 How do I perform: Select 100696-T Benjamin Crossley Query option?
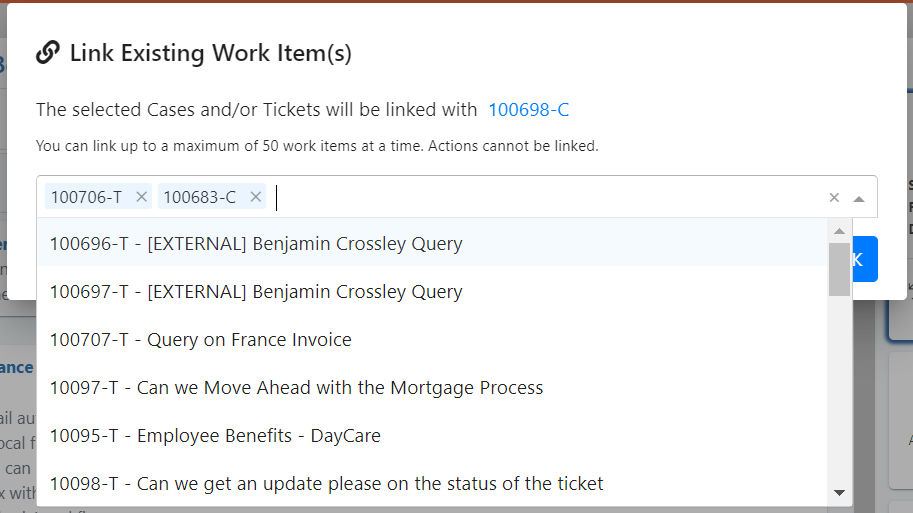coord(256,243)
